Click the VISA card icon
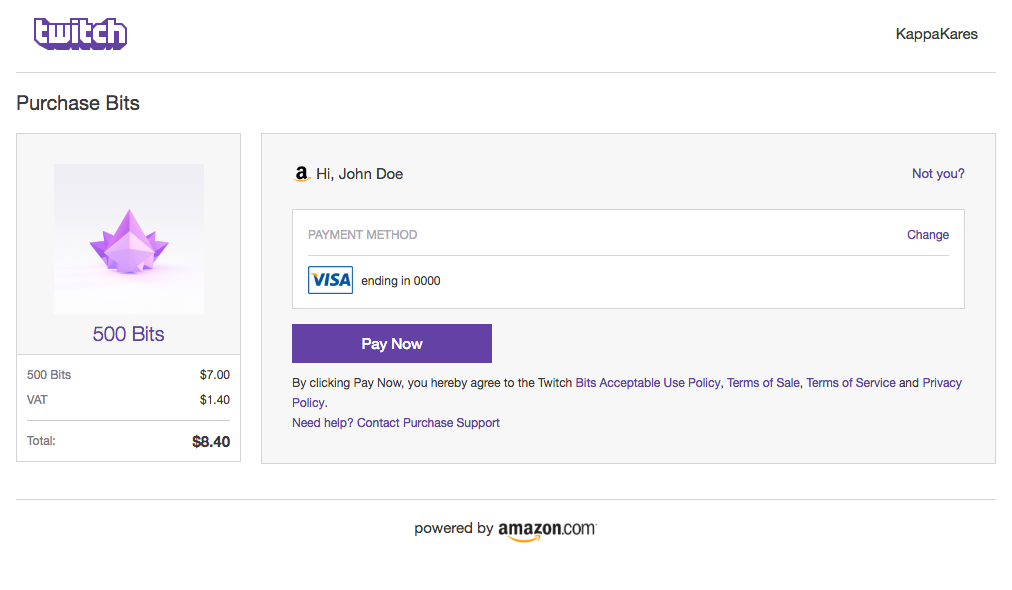The height and width of the screenshot is (590, 1012). 330,280
